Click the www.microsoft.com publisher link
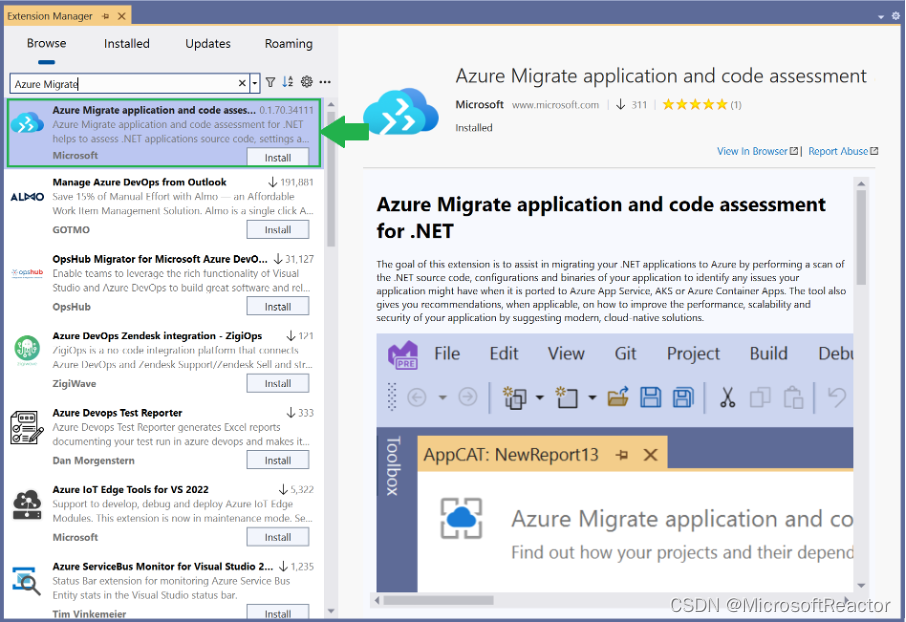 click(x=555, y=105)
